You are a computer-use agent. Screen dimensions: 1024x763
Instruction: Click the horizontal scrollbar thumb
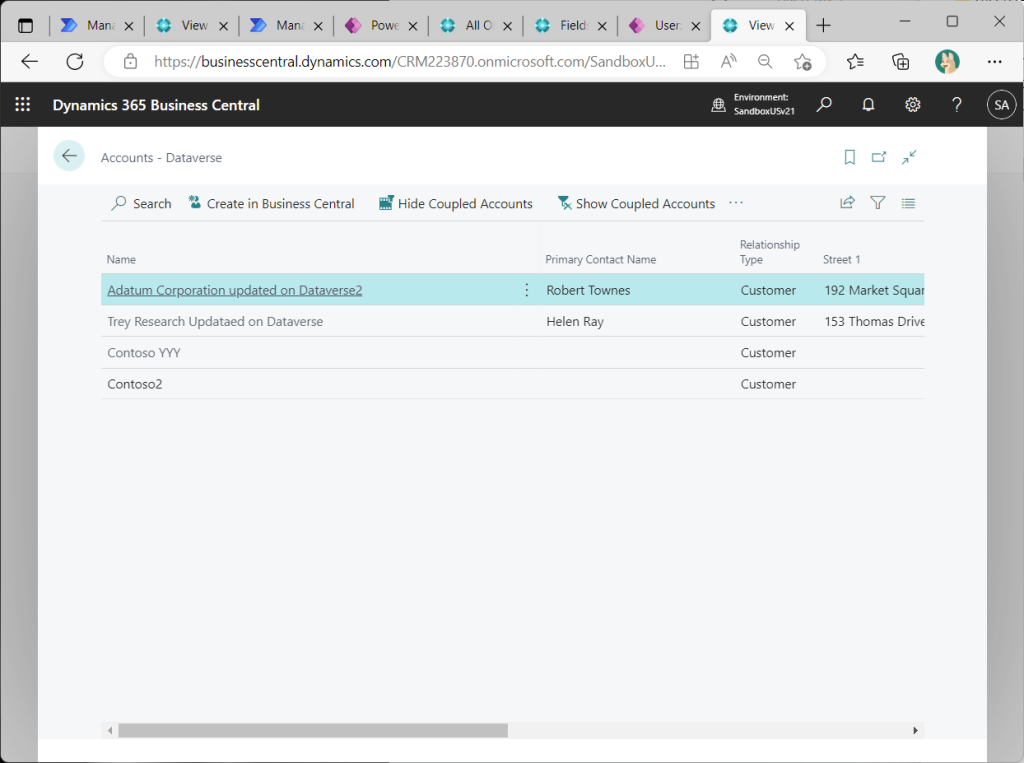click(313, 730)
